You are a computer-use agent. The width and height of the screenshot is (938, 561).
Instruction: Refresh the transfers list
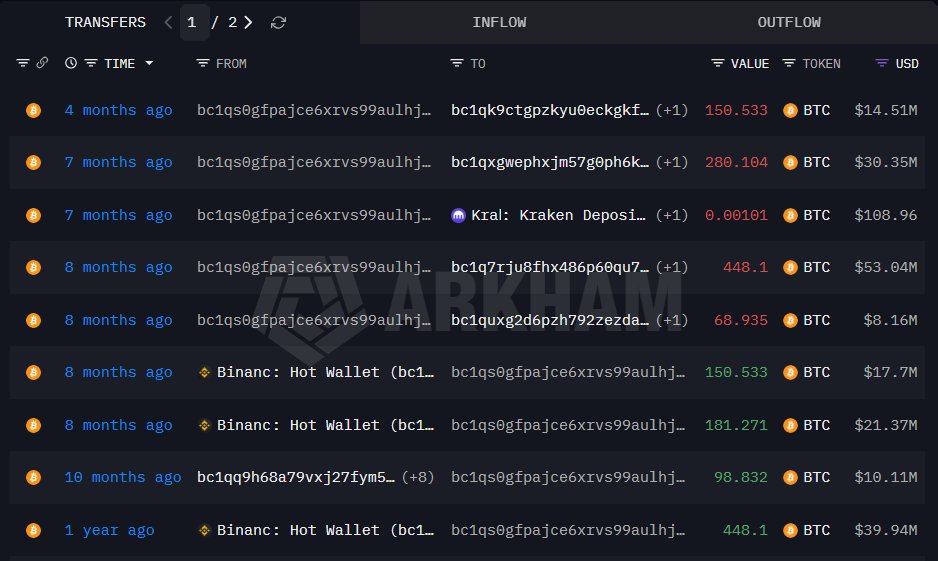pos(278,23)
